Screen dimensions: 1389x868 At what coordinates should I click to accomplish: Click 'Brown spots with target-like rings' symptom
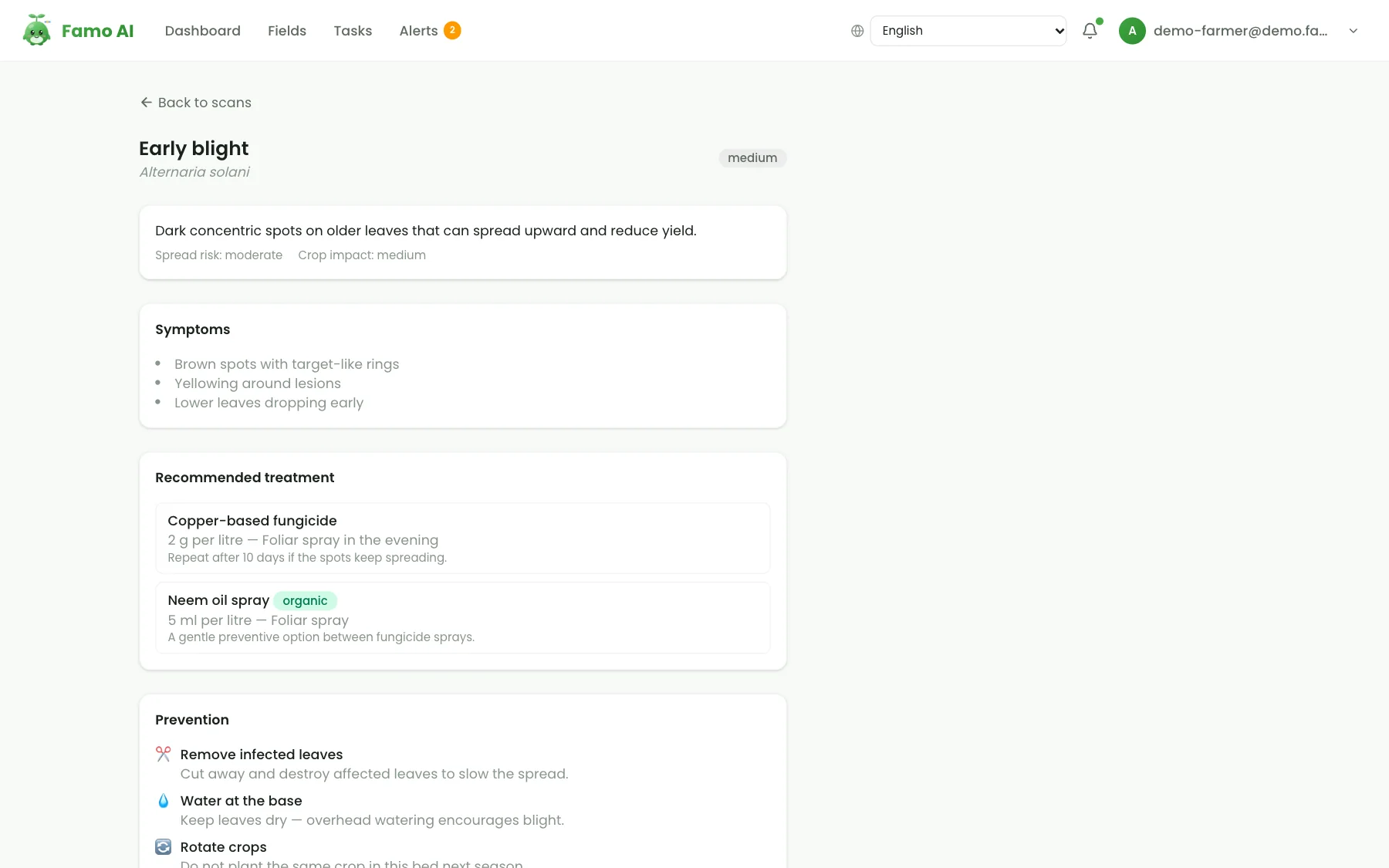point(287,364)
